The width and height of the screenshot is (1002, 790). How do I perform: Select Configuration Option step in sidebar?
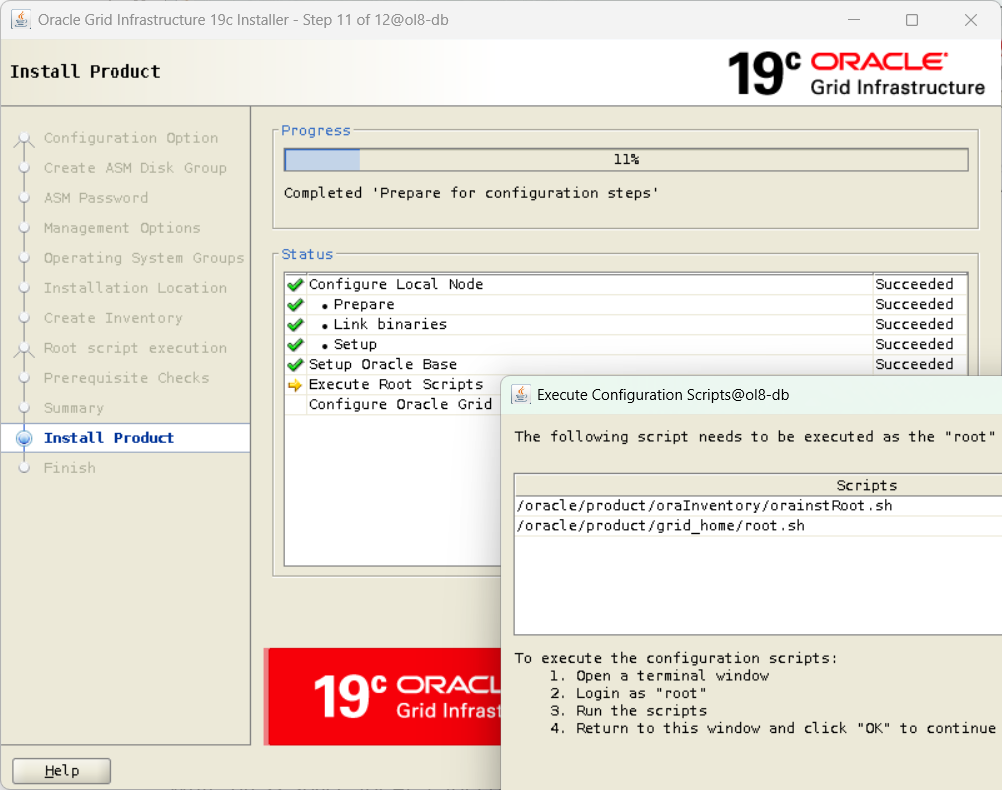[x=130, y=138]
